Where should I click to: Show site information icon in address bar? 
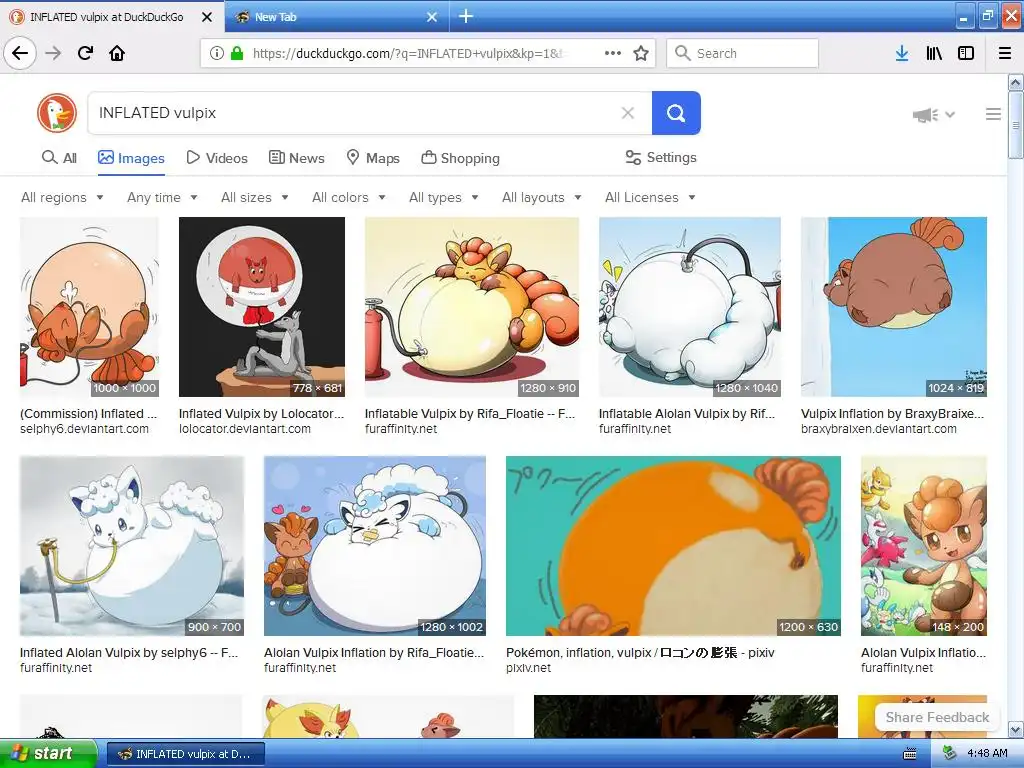(217, 53)
